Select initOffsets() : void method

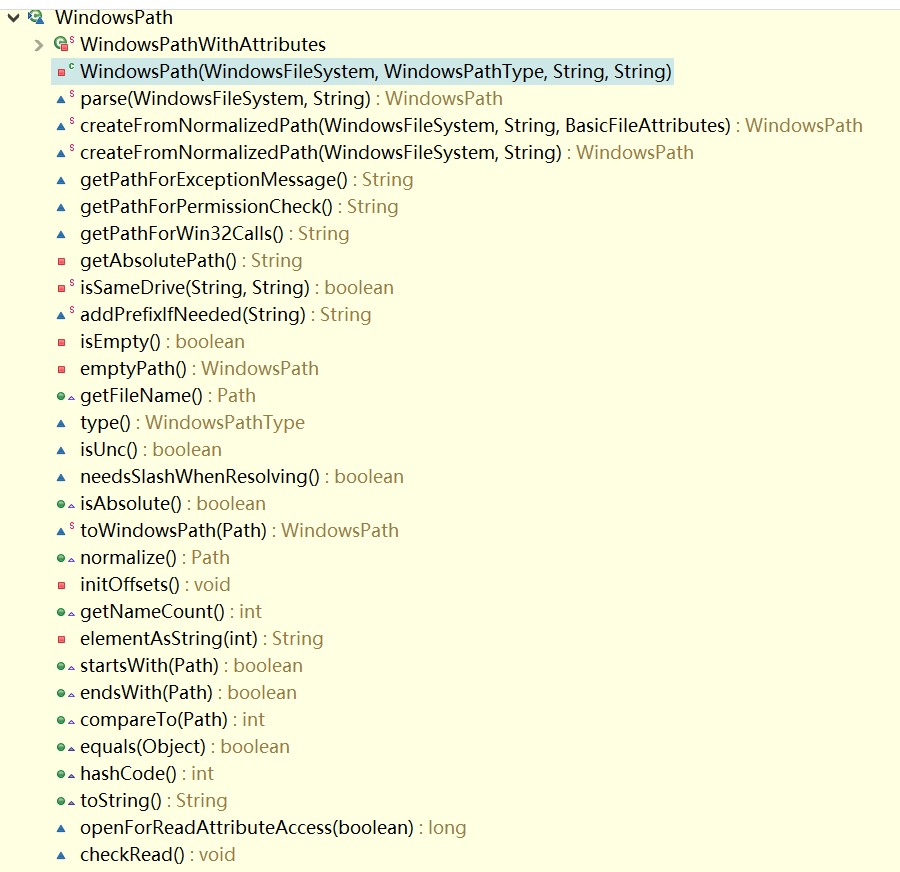click(x=155, y=584)
